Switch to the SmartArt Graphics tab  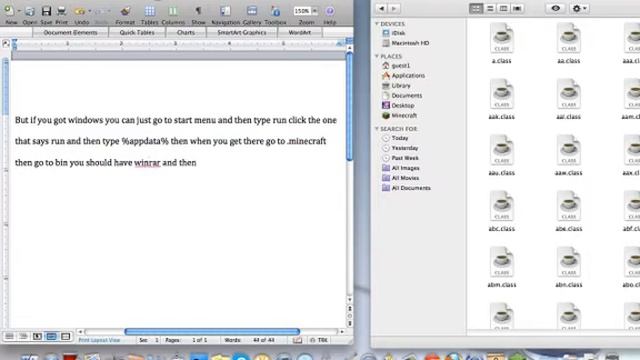(242, 32)
